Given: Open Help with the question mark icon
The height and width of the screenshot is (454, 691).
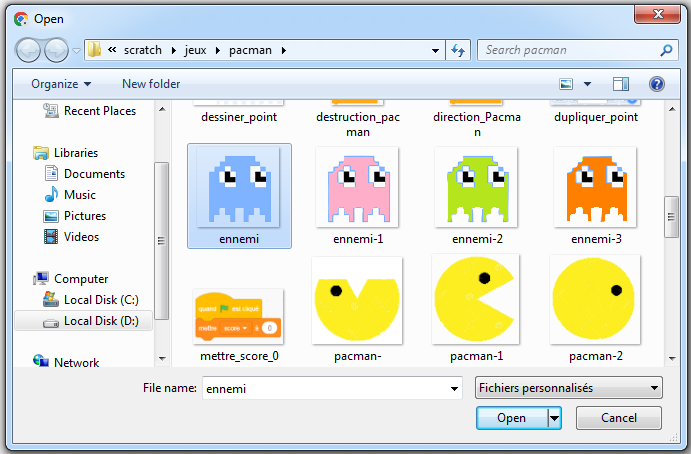Looking at the screenshot, I should [x=657, y=84].
